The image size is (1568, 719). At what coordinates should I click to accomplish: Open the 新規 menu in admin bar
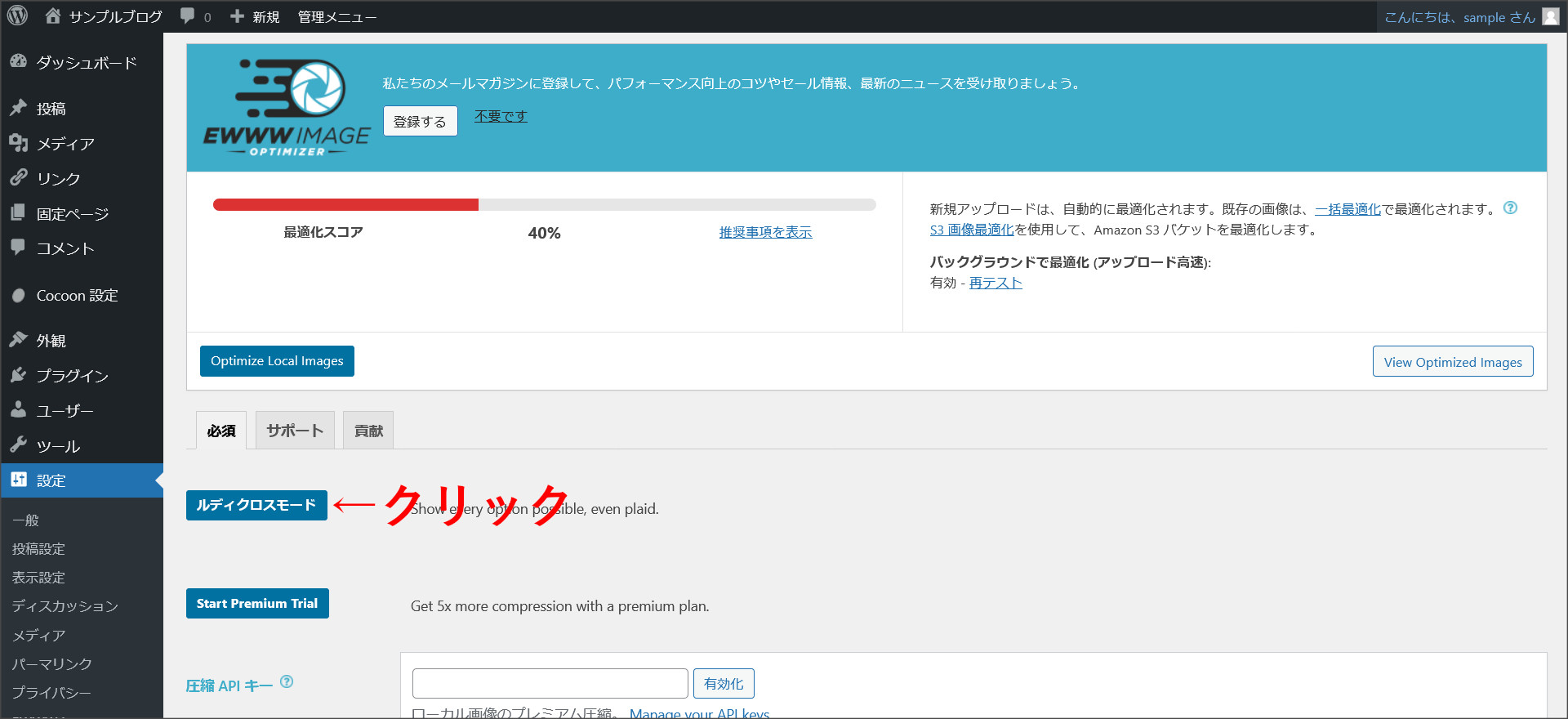pyautogui.click(x=255, y=16)
